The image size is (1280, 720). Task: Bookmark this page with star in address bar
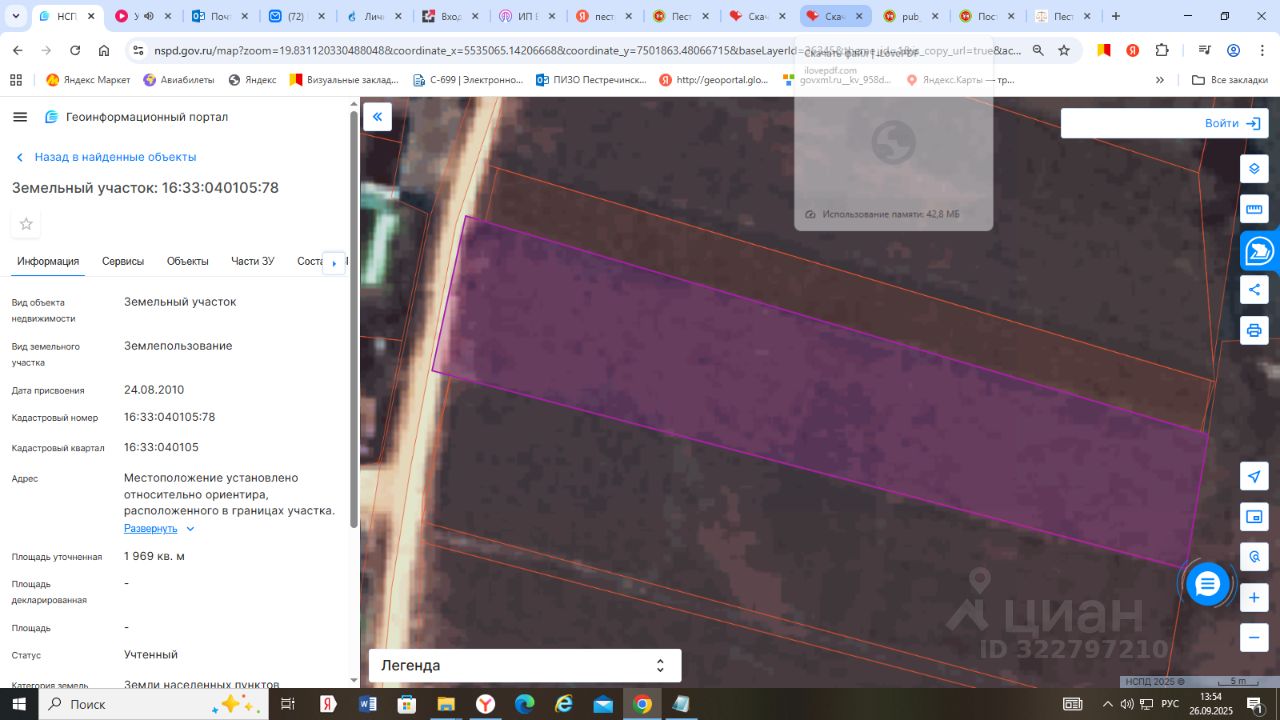point(1064,51)
